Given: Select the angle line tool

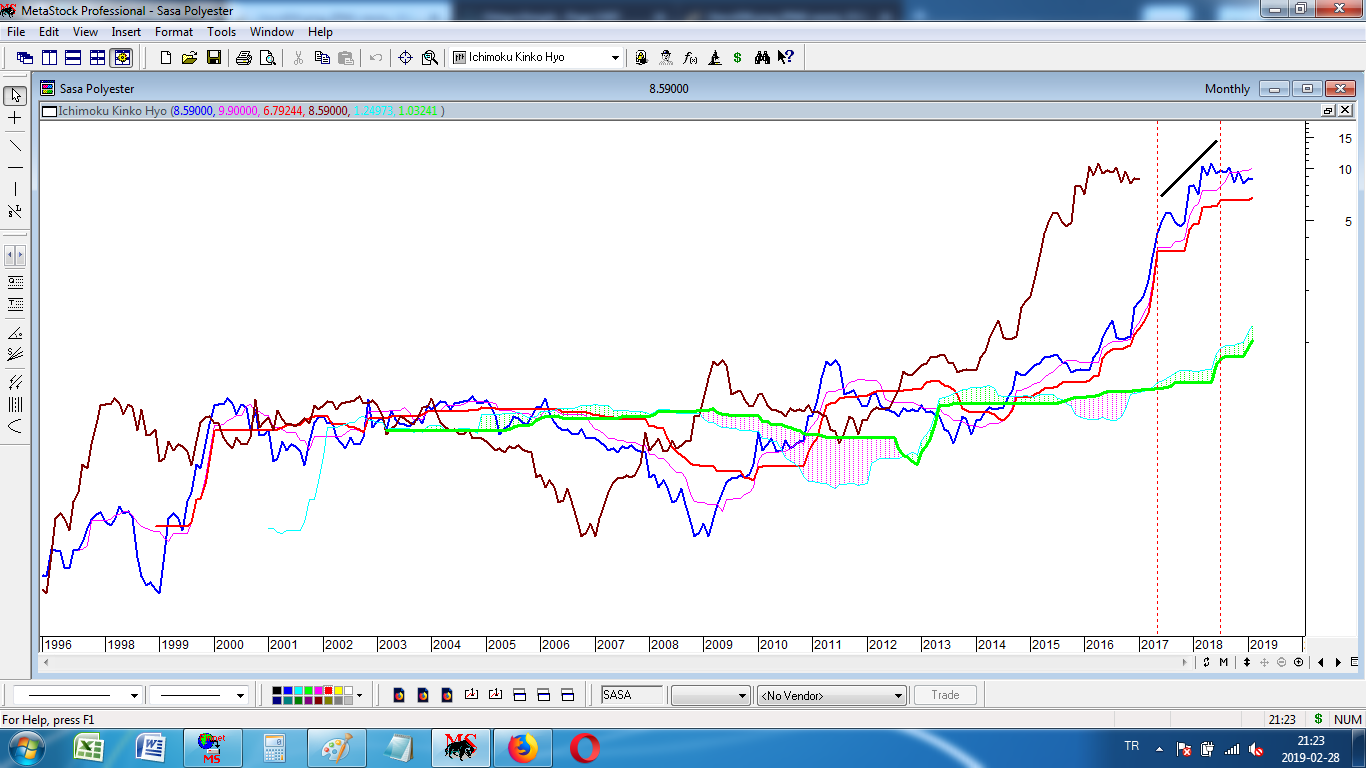Looking at the screenshot, I should (15, 333).
